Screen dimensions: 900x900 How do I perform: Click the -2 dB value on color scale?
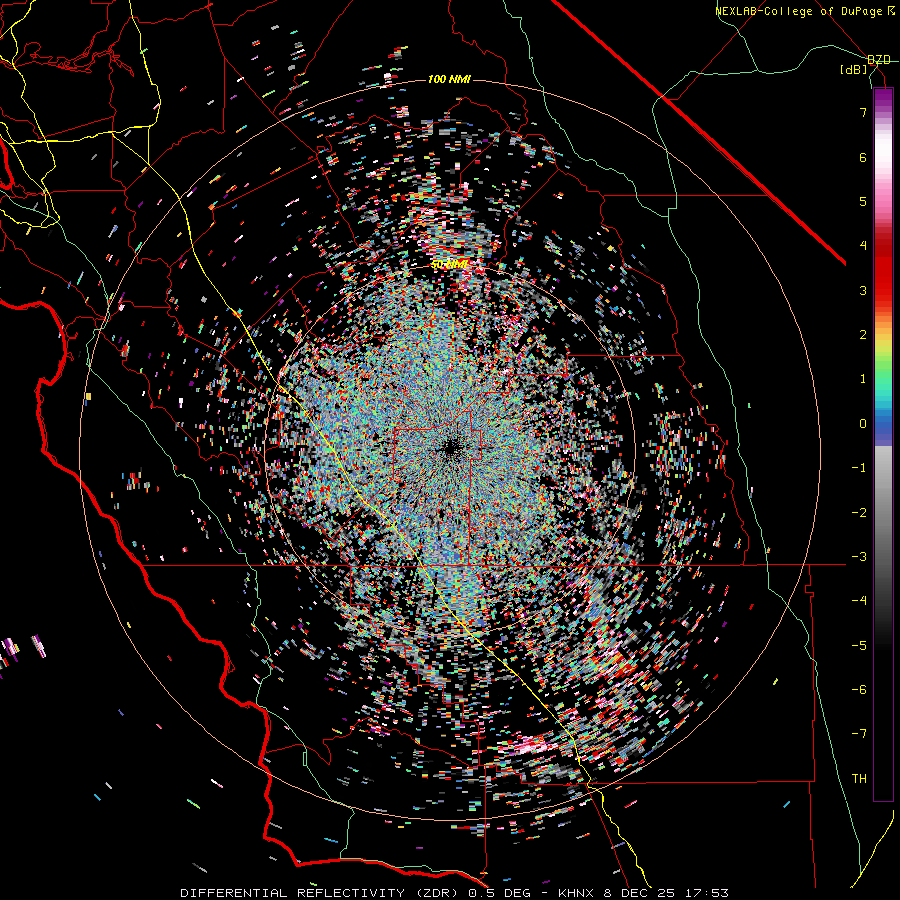click(x=859, y=513)
